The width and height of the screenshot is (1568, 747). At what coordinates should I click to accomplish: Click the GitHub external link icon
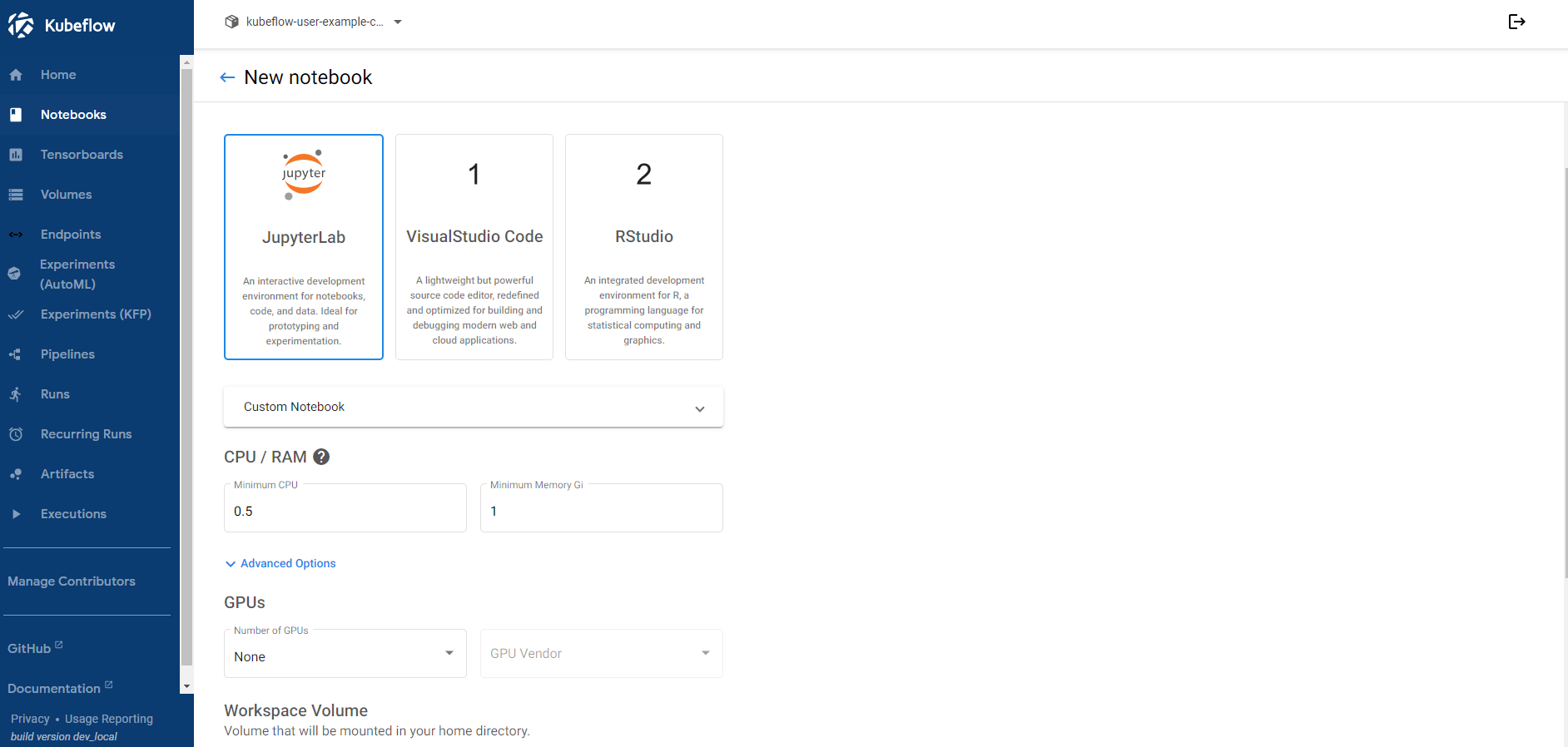point(58,645)
